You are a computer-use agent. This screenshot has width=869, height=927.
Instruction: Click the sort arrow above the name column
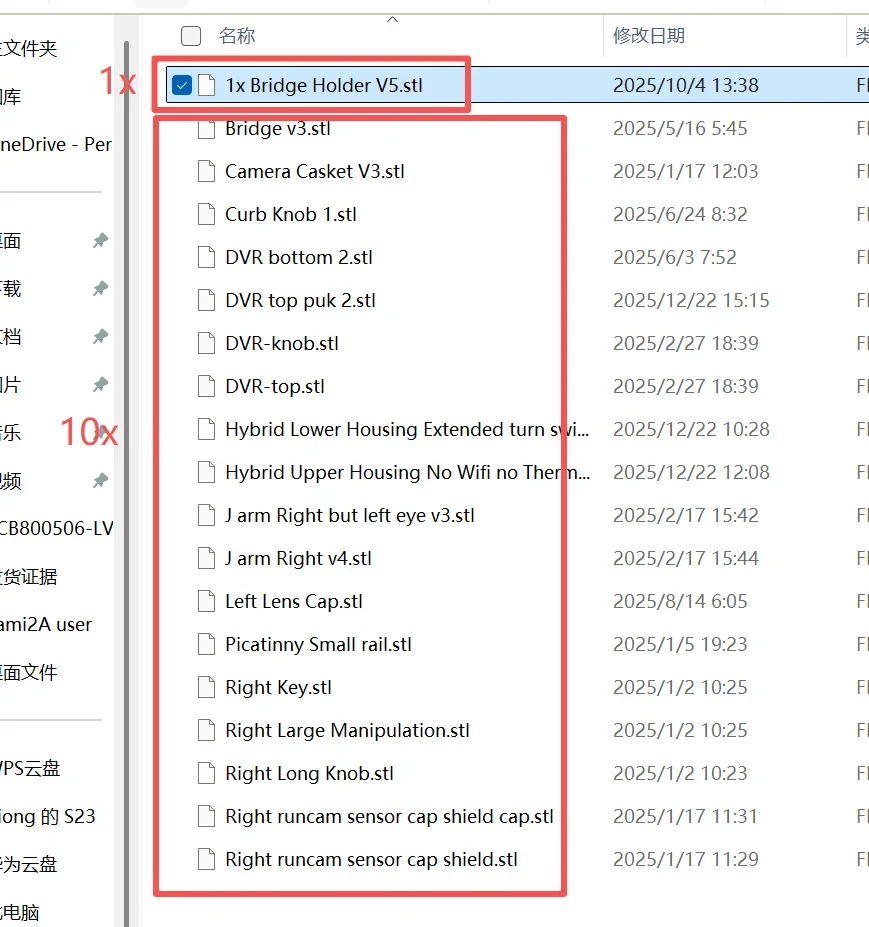point(393,20)
